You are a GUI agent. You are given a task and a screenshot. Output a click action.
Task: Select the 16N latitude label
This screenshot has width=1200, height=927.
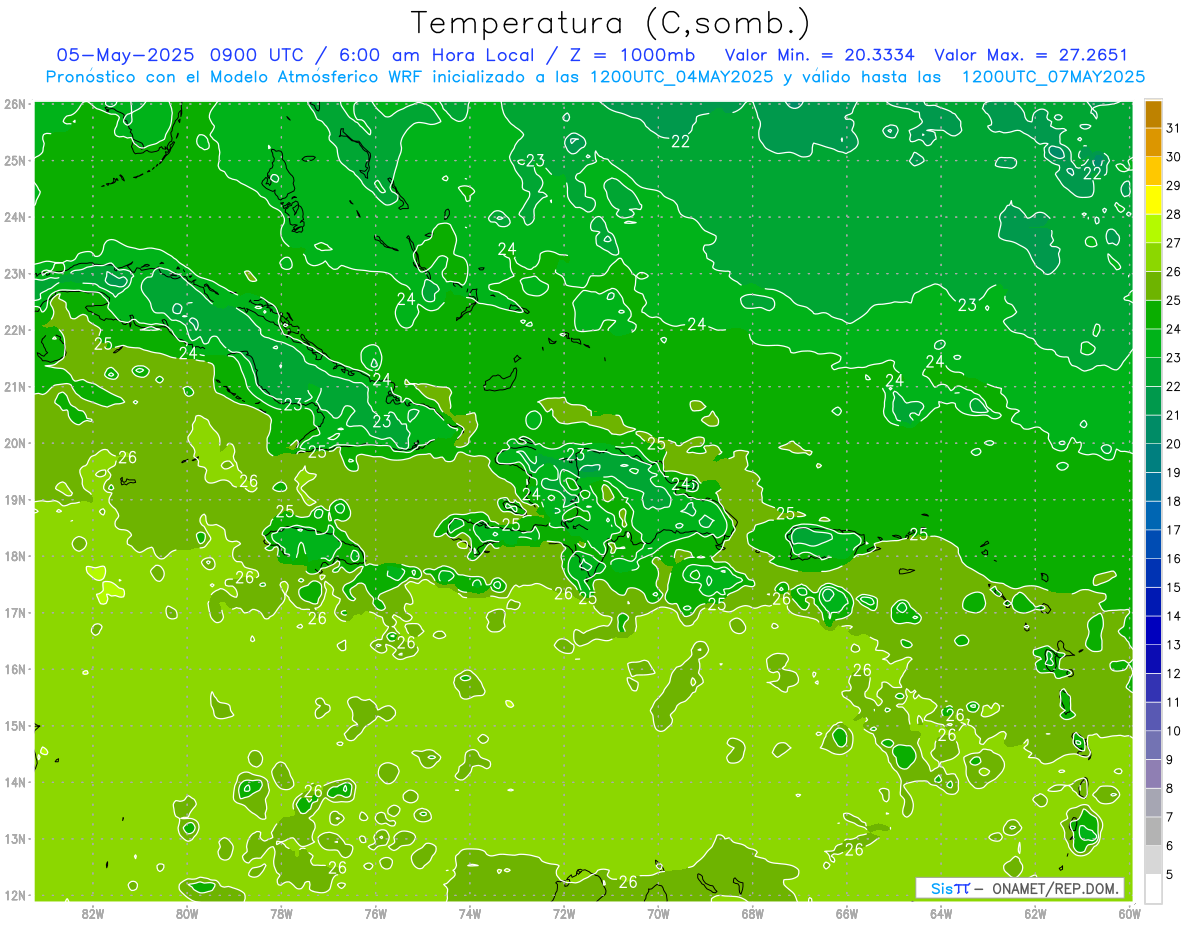pos(15,669)
